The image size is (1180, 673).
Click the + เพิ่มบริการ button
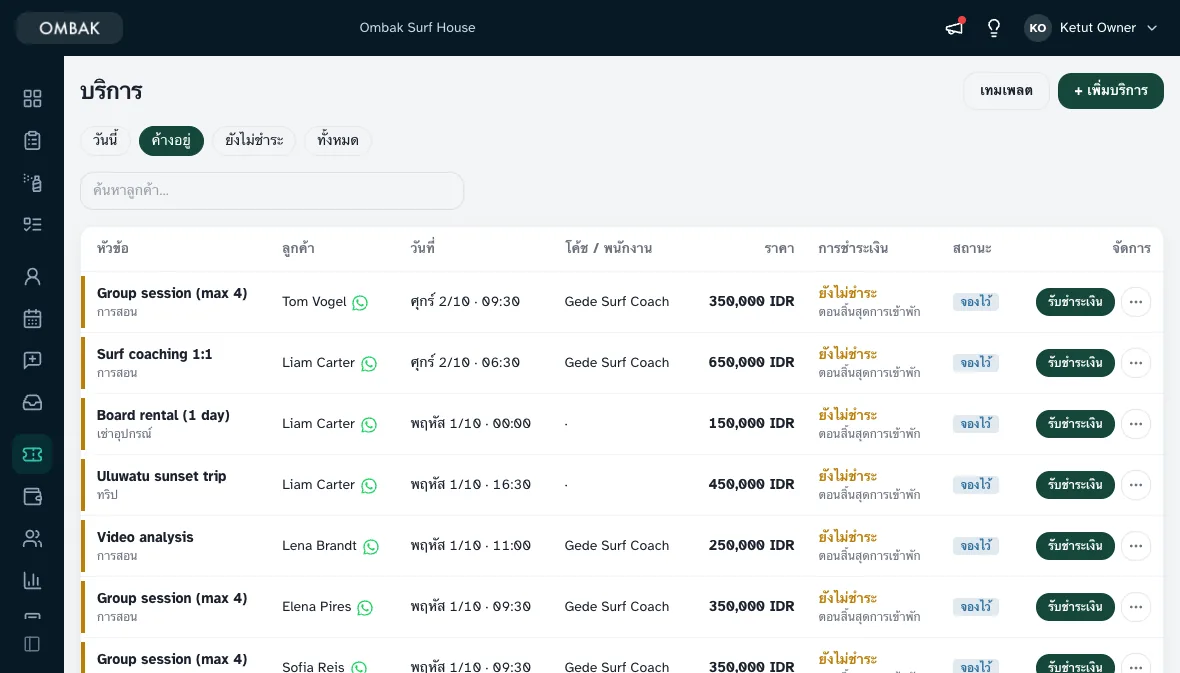(x=1111, y=91)
